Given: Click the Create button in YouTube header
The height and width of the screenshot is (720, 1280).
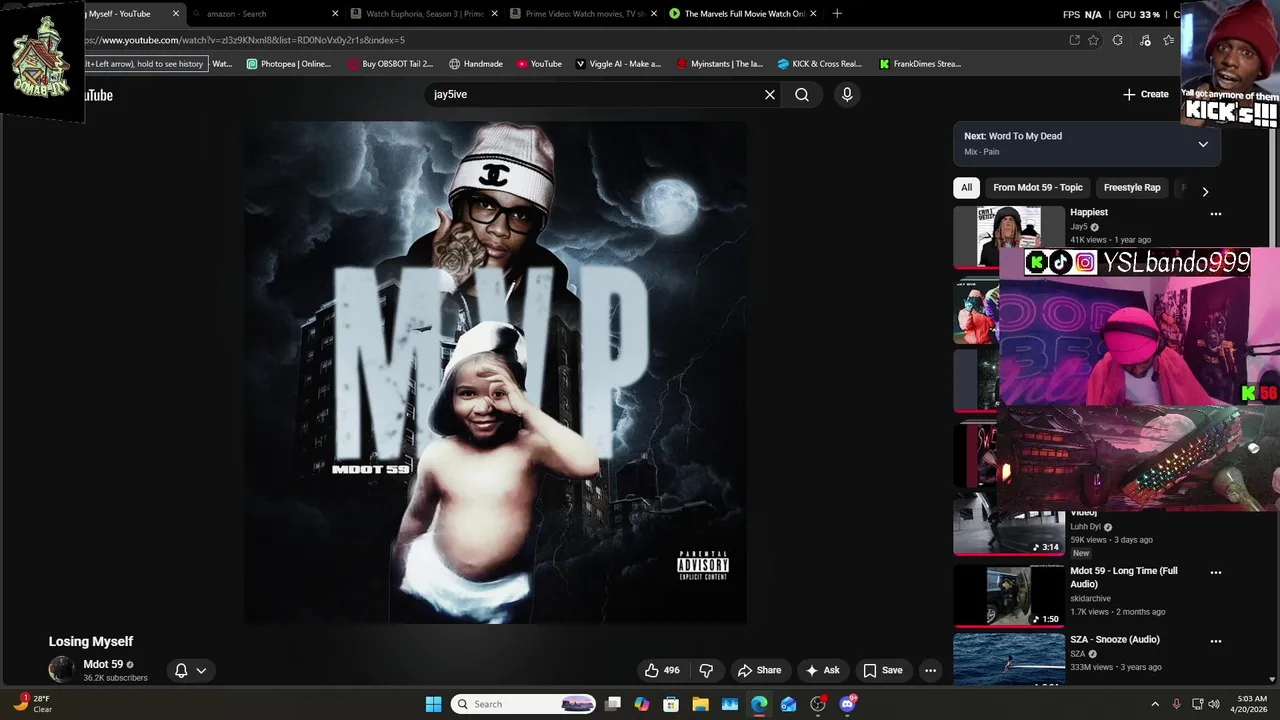Looking at the screenshot, I should (1146, 94).
